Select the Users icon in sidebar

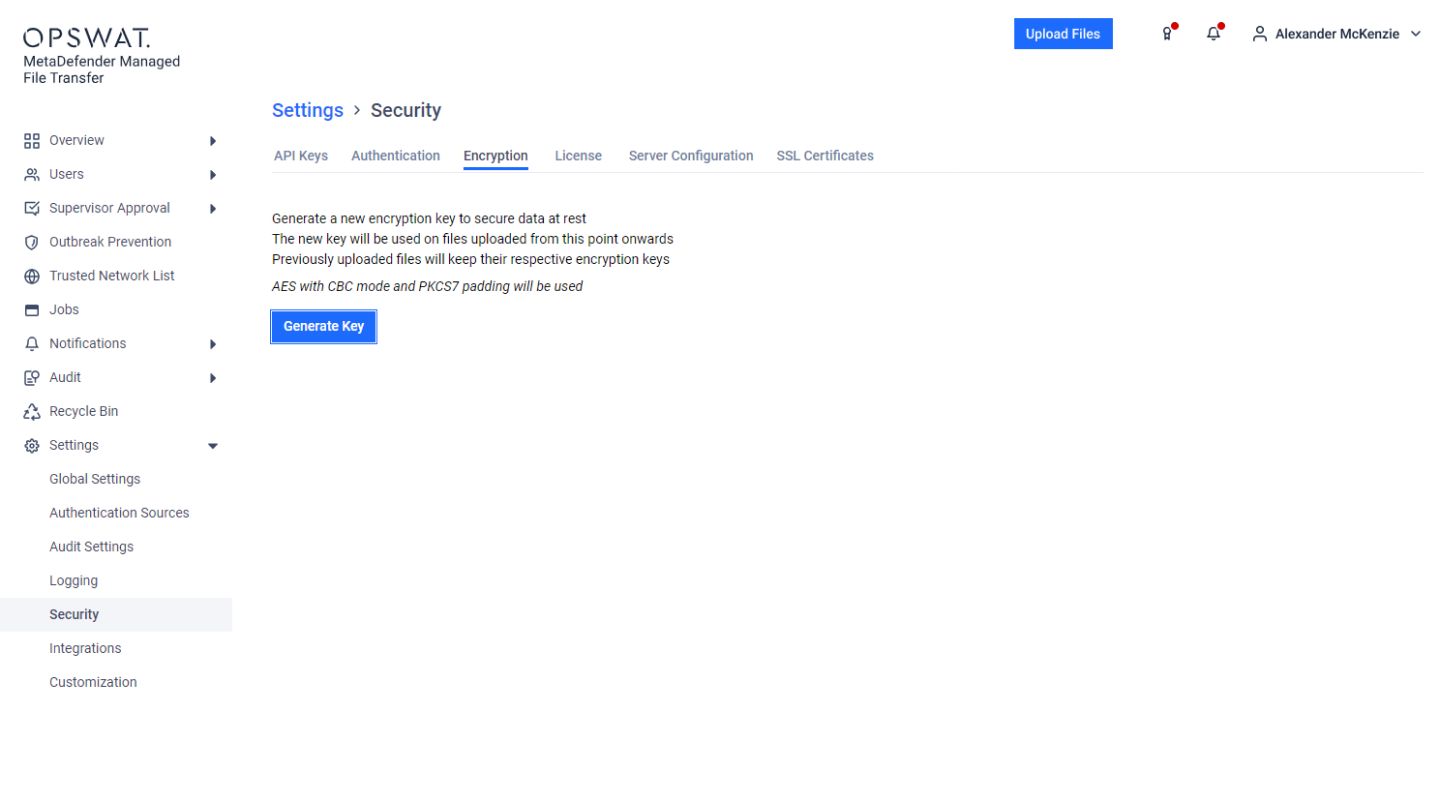click(x=30, y=173)
